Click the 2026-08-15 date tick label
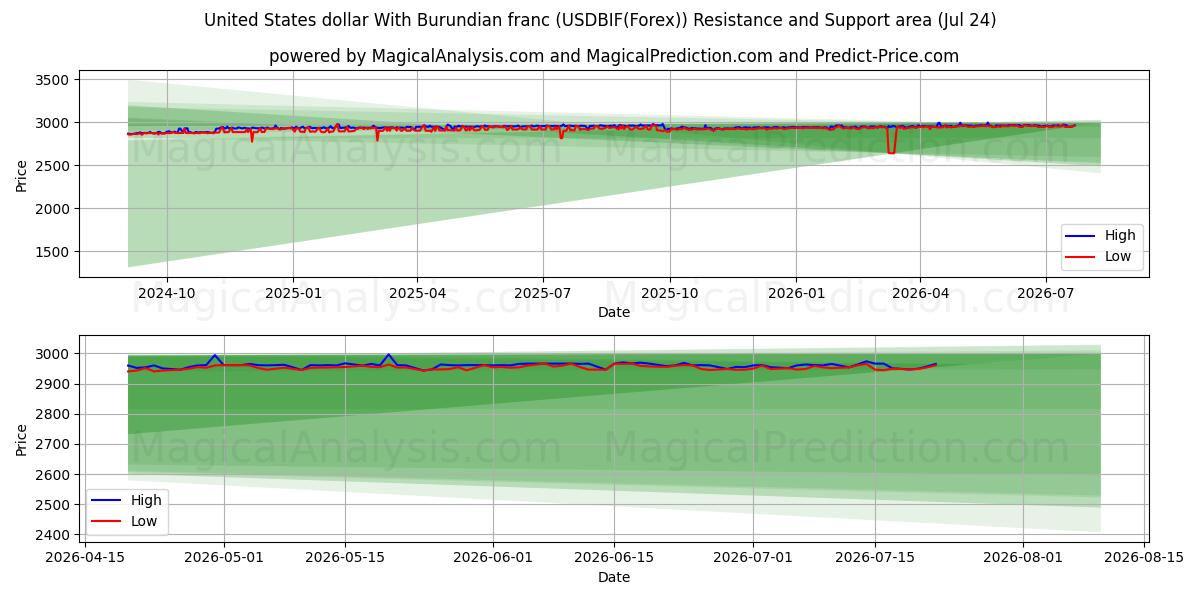Viewport: 1200px width, 600px height. pos(1145,558)
